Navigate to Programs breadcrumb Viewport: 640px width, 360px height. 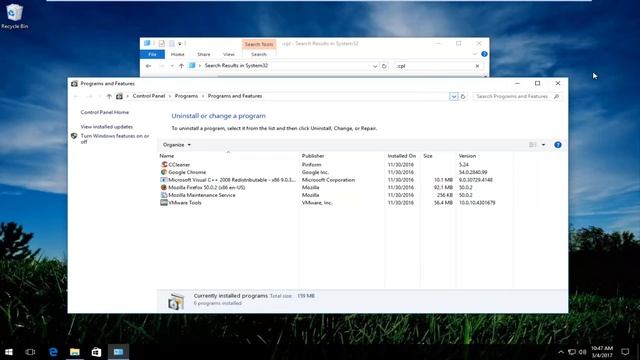coord(186,96)
